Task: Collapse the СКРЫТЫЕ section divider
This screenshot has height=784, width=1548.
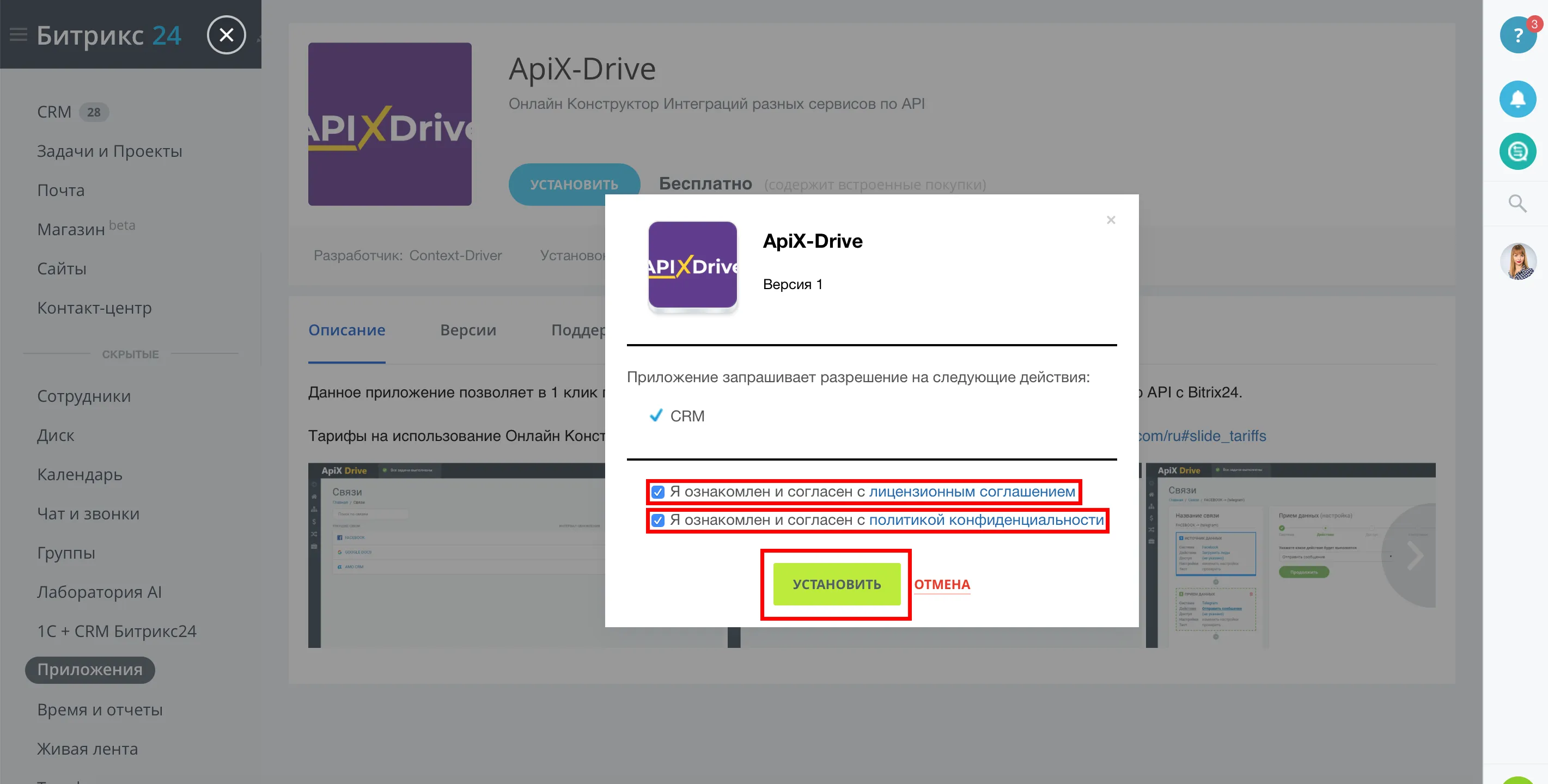Action: 130,354
